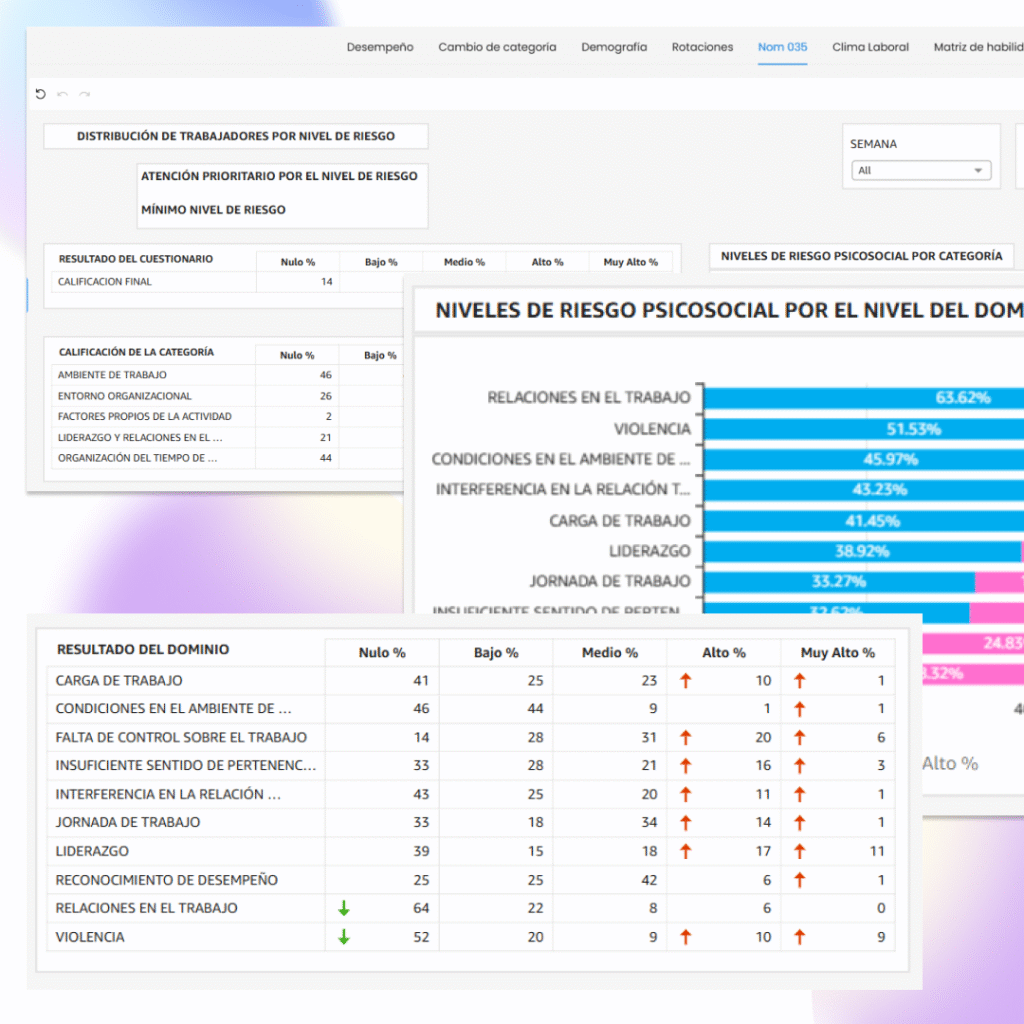Click the redo arrow icon
The height and width of the screenshot is (1024, 1024).
(x=84, y=94)
